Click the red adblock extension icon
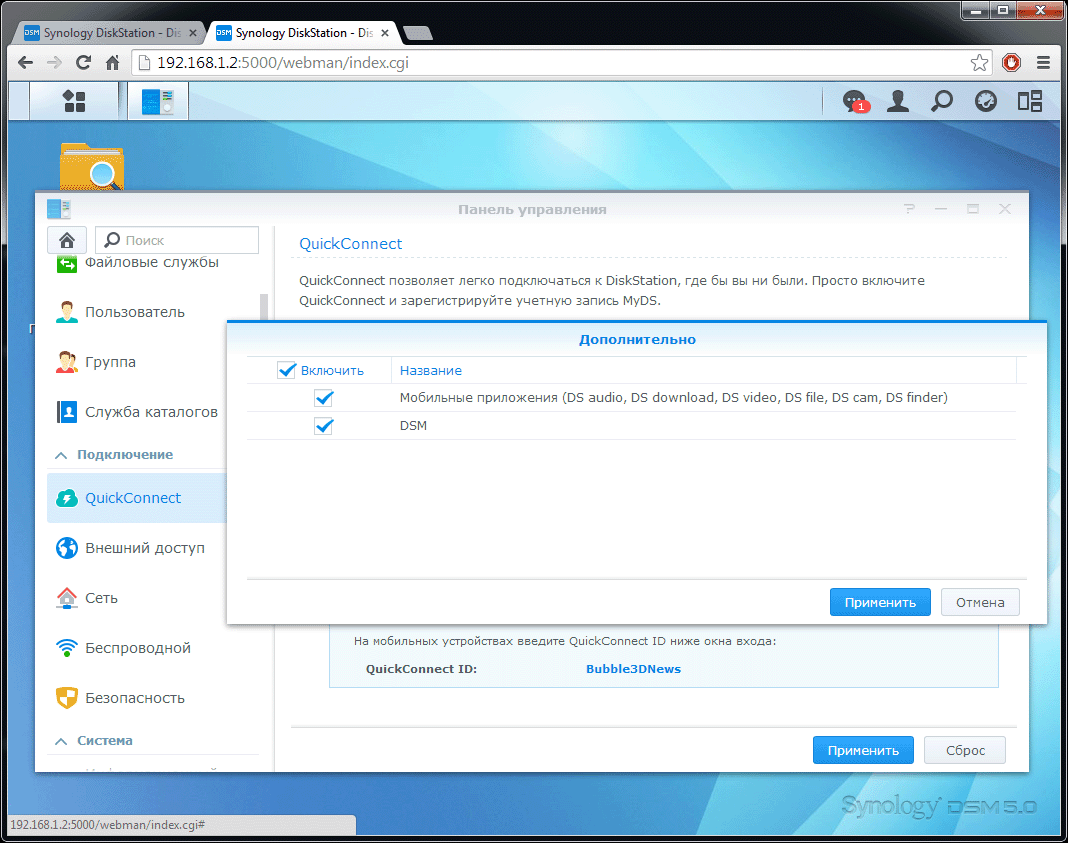 [x=1011, y=63]
